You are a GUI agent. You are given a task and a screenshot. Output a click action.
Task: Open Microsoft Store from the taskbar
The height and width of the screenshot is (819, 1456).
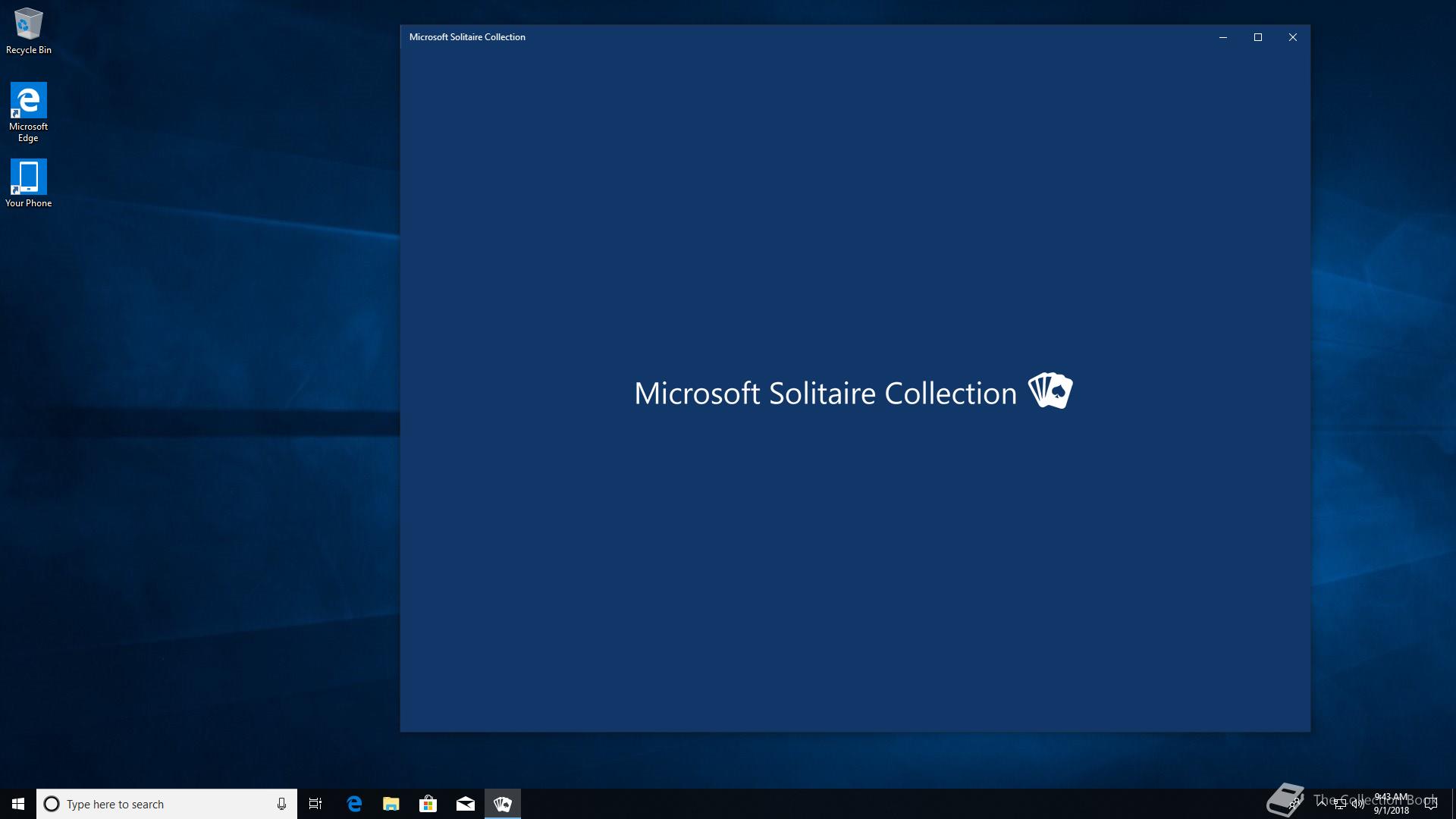coord(428,804)
